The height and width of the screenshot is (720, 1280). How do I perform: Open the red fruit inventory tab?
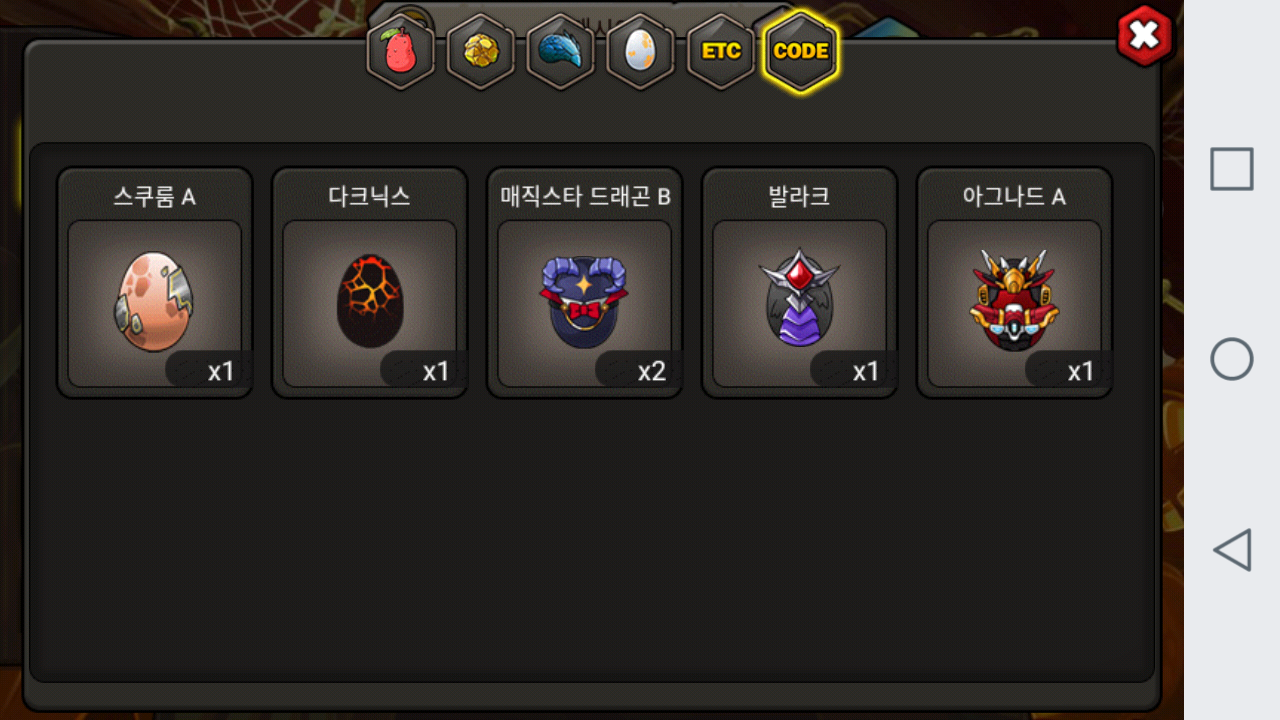pos(401,51)
